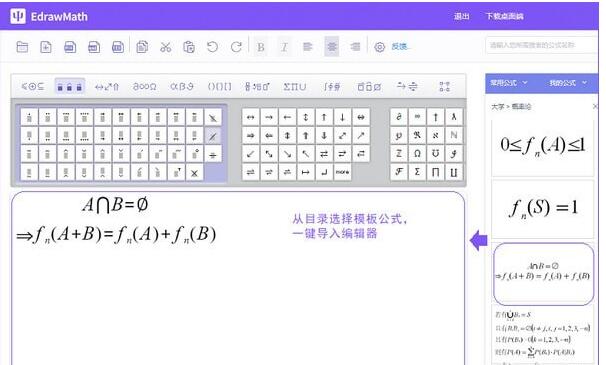606x365 pixels.
Task: Open the brackets (){}[] palette
Action: (220, 87)
